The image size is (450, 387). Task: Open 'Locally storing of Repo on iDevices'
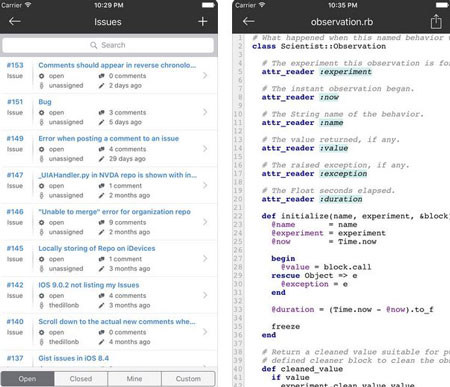click(97, 249)
